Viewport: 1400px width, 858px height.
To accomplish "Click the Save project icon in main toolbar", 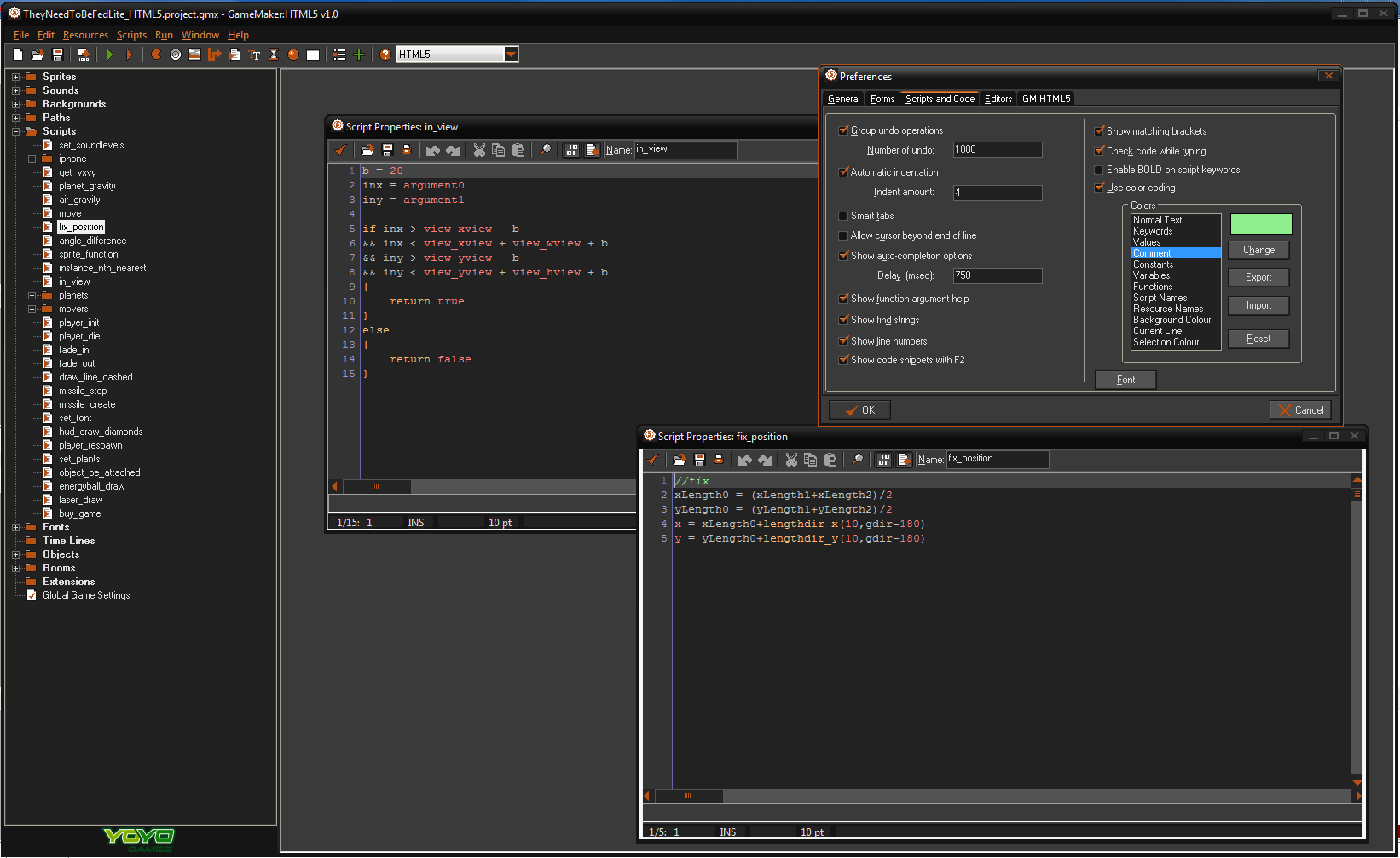I will pyautogui.click(x=57, y=55).
